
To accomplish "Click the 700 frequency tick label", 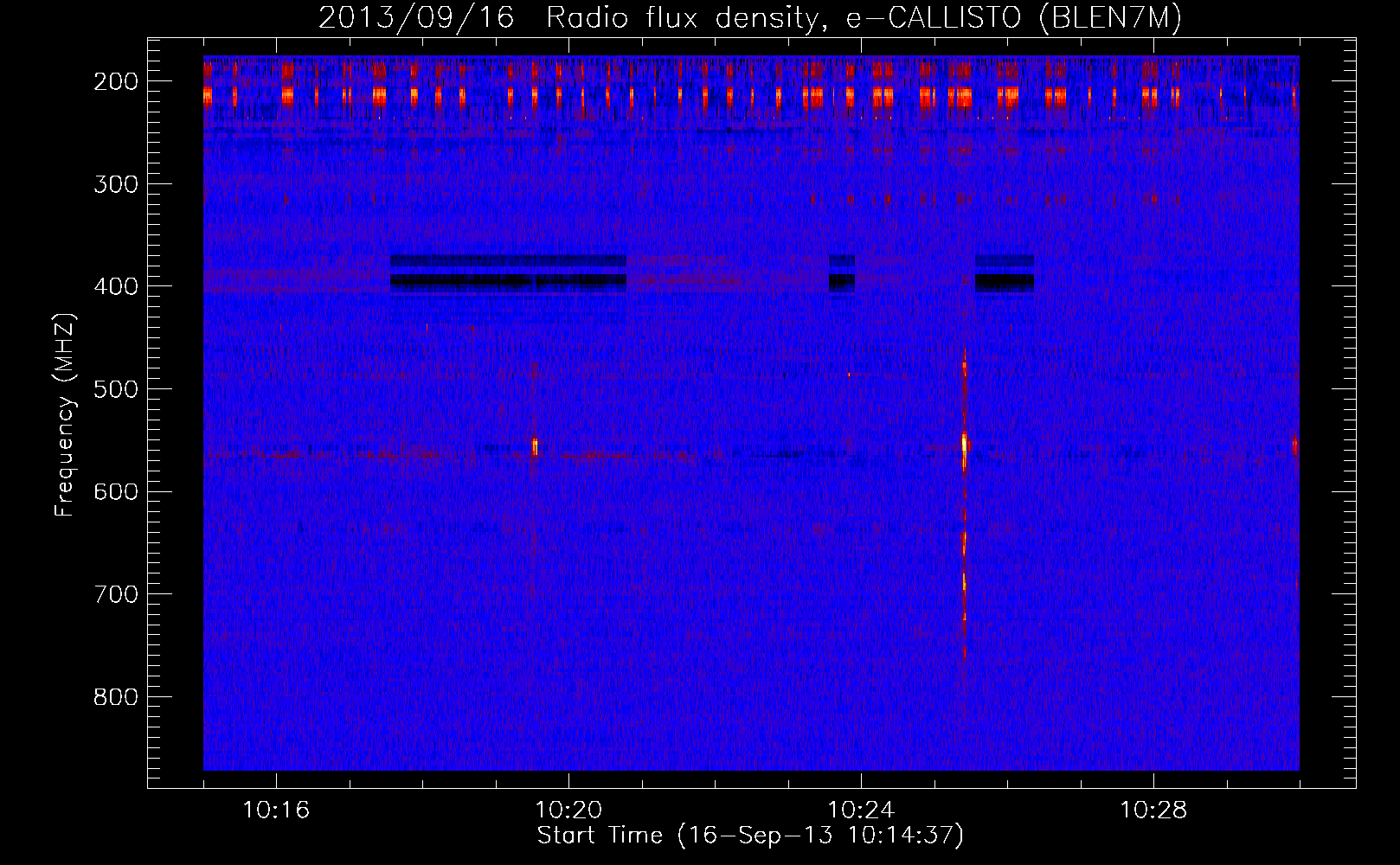I will pos(116,594).
